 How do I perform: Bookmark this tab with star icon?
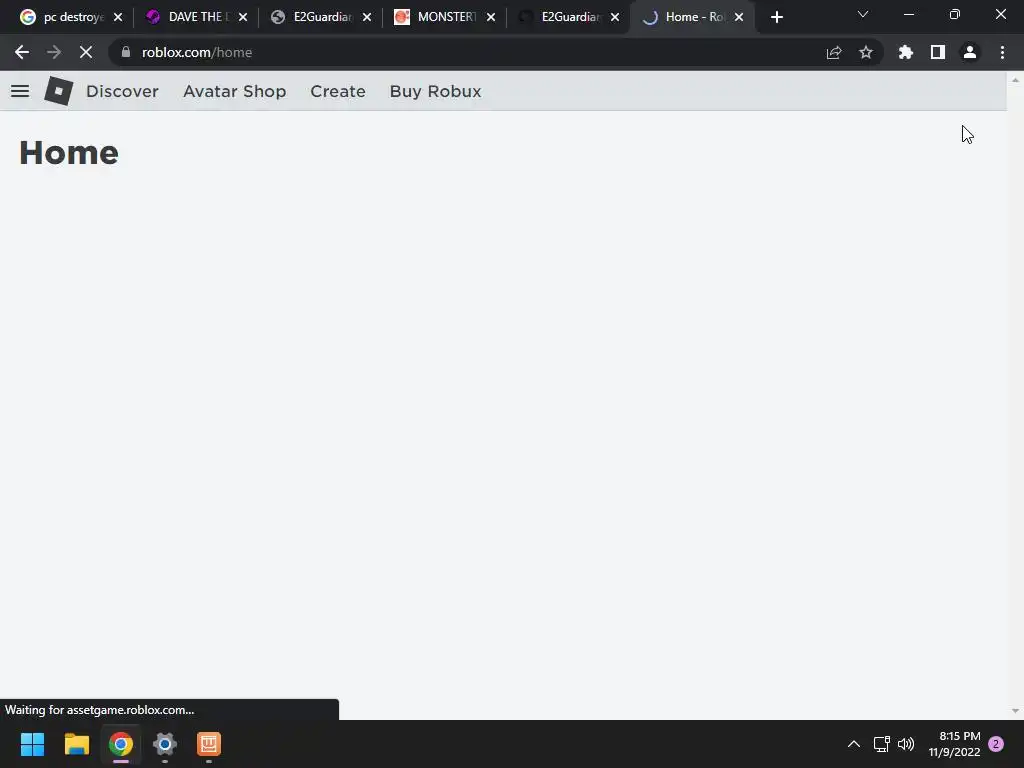pos(866,52)
